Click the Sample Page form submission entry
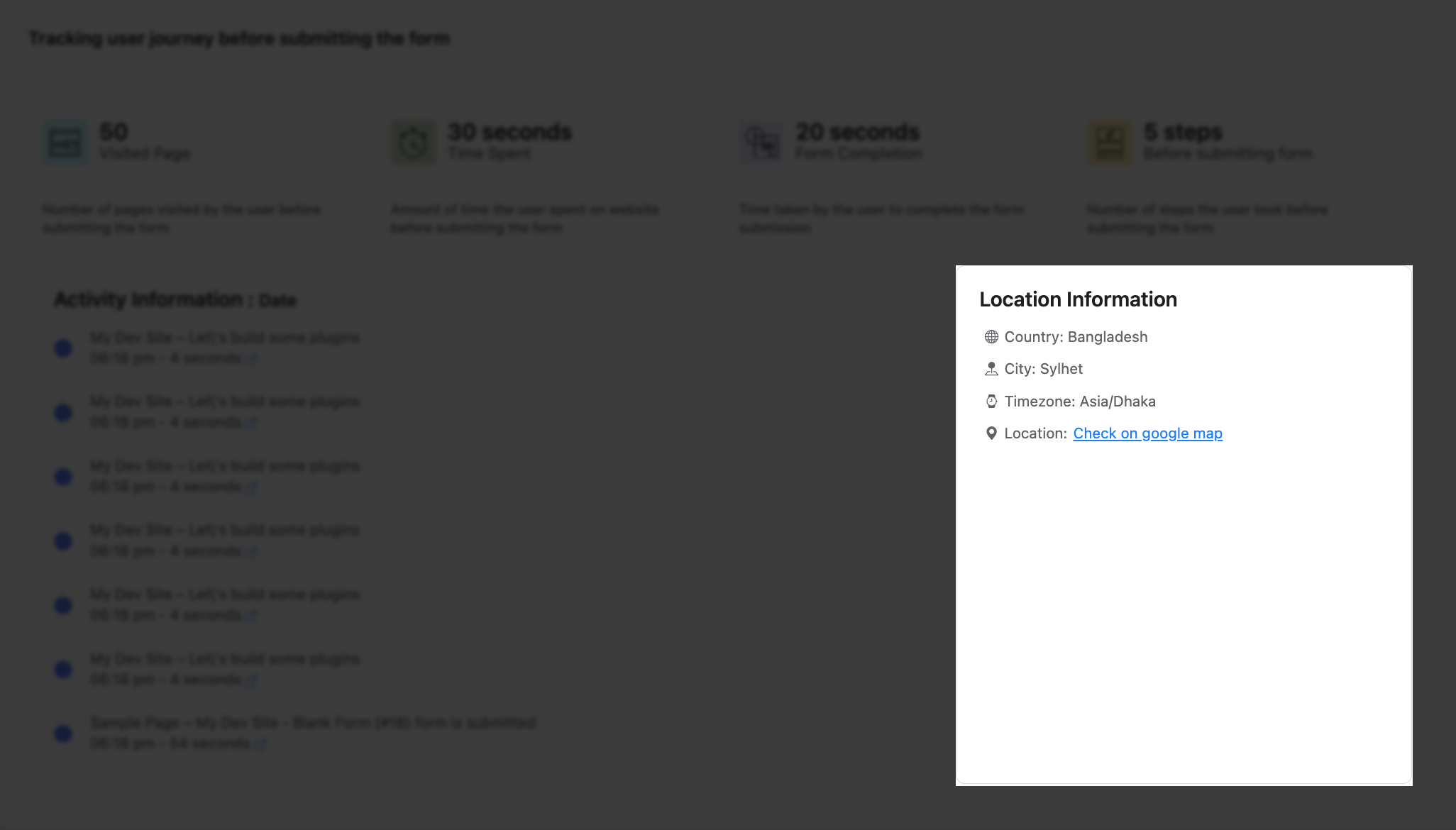Image resolution: width=1456 pixels, height=830 pixels. [x=313, y=723]
